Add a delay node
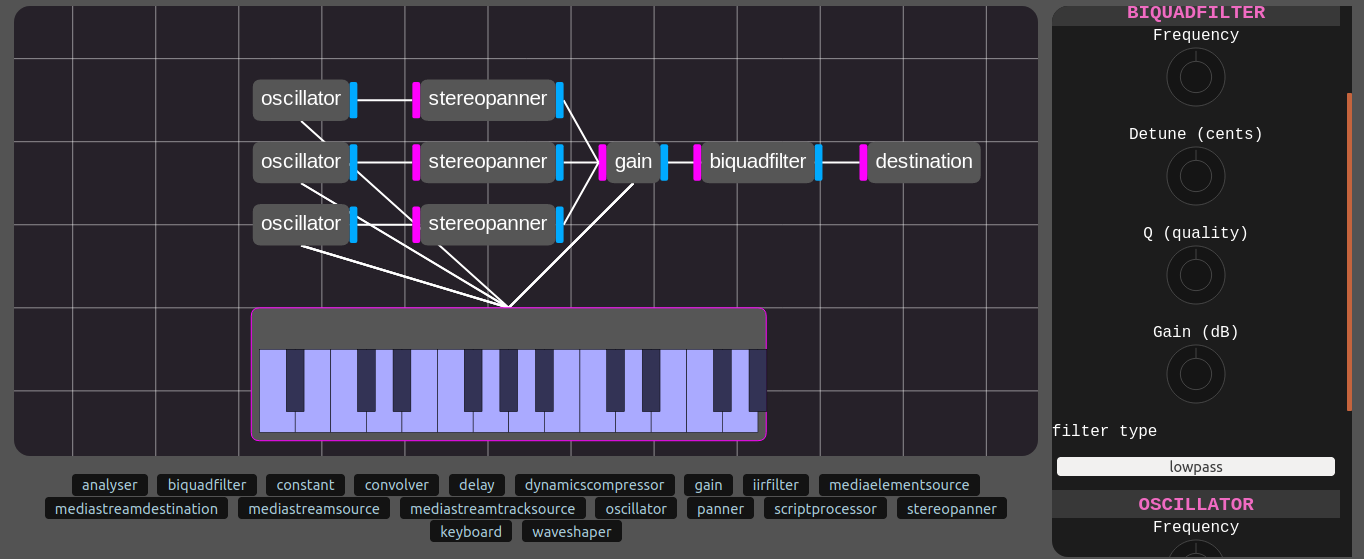 pos(477,485)
